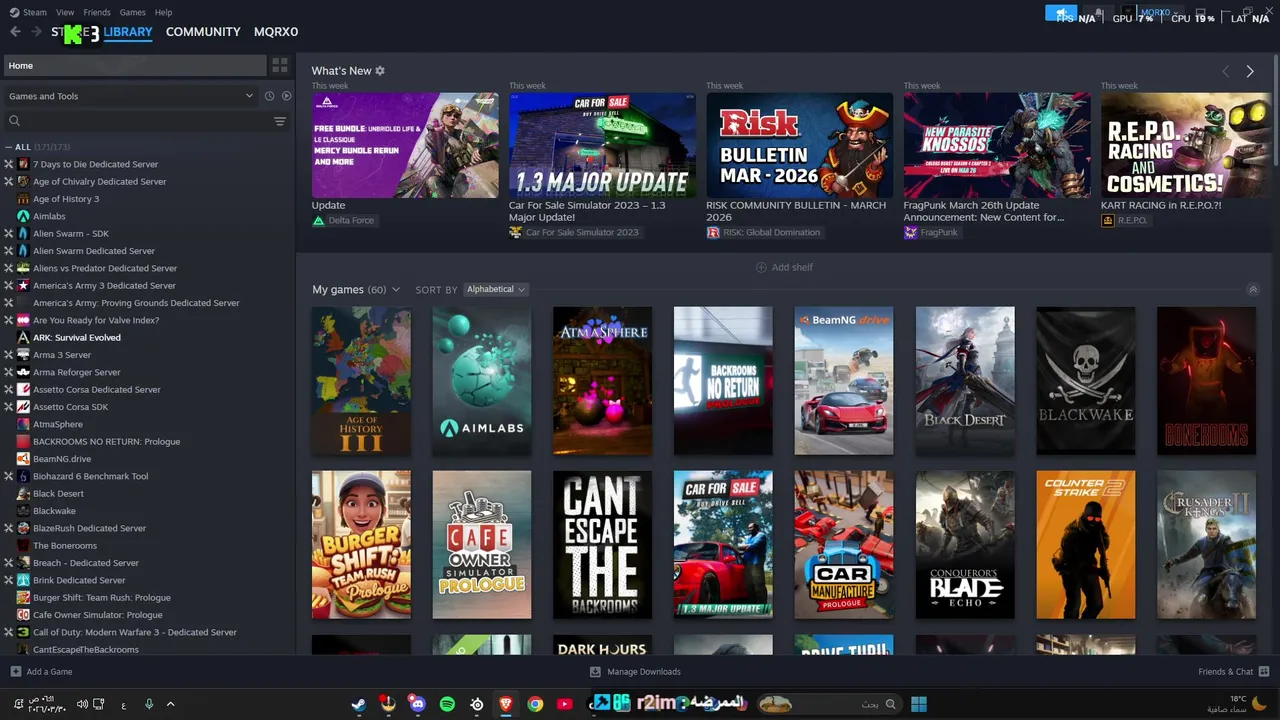
Task: Open the Windows Start menu
Action: click(x=919, y=704)
